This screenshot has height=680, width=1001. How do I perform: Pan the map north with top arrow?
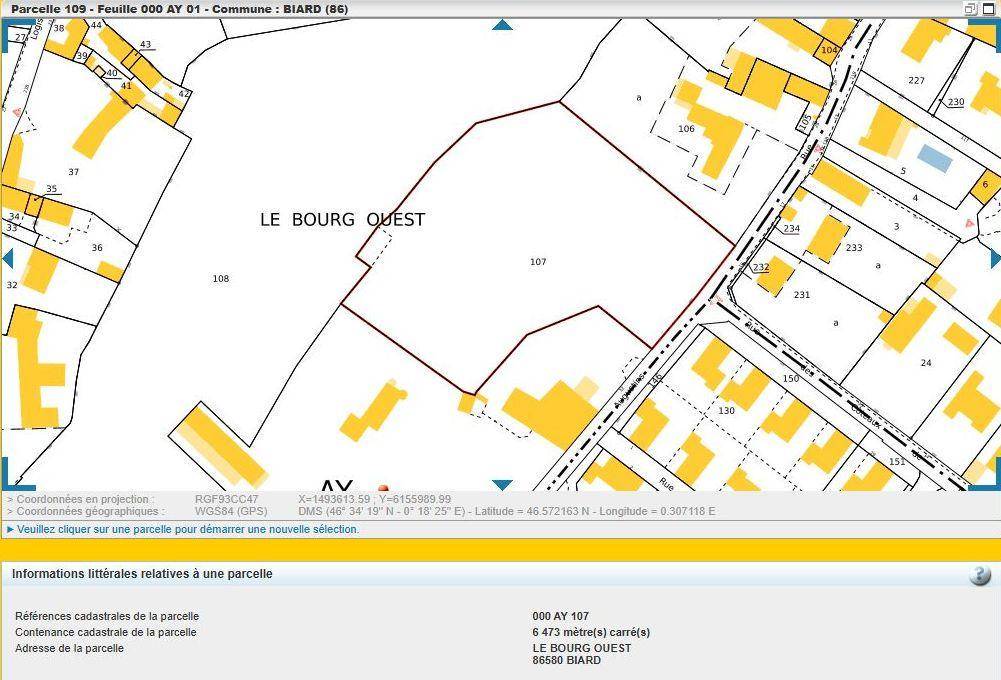pos(502,25)
